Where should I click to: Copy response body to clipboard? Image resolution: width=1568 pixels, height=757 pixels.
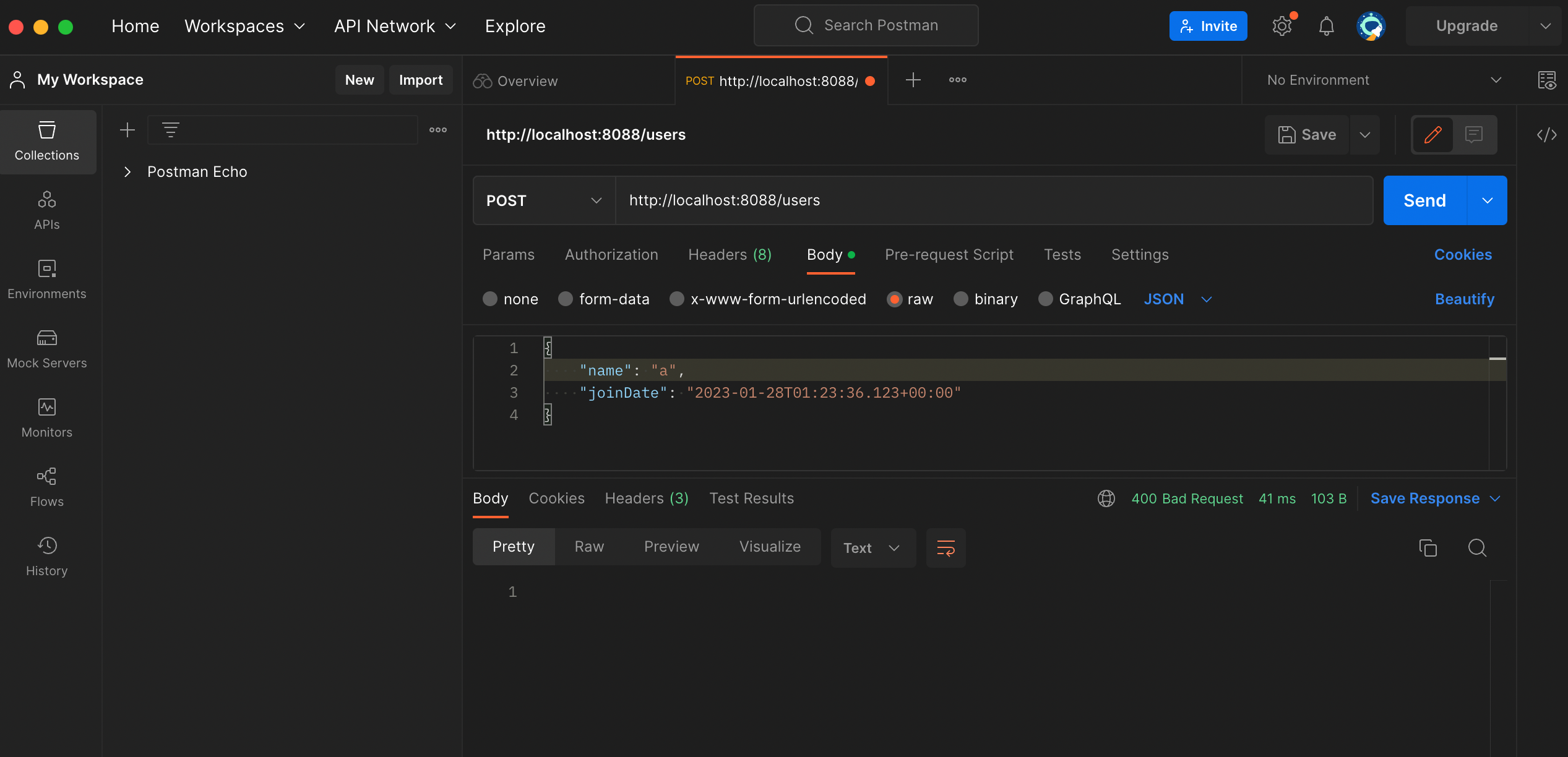(1428, 548)
